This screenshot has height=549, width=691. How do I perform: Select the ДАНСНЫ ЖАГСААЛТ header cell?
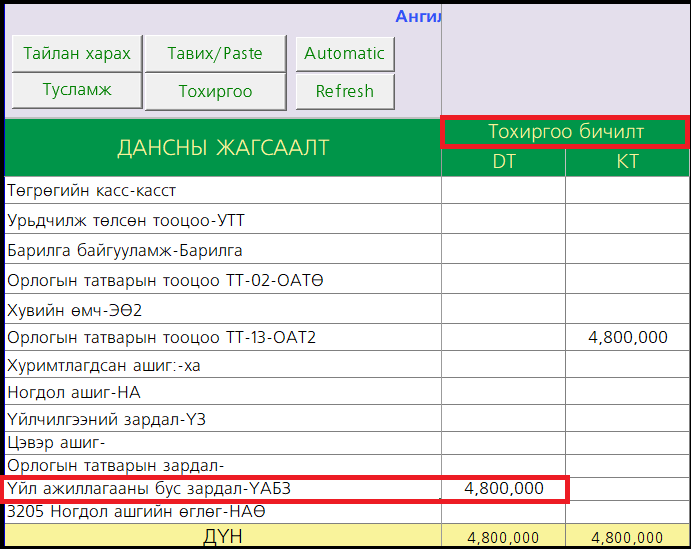(222, 148)
